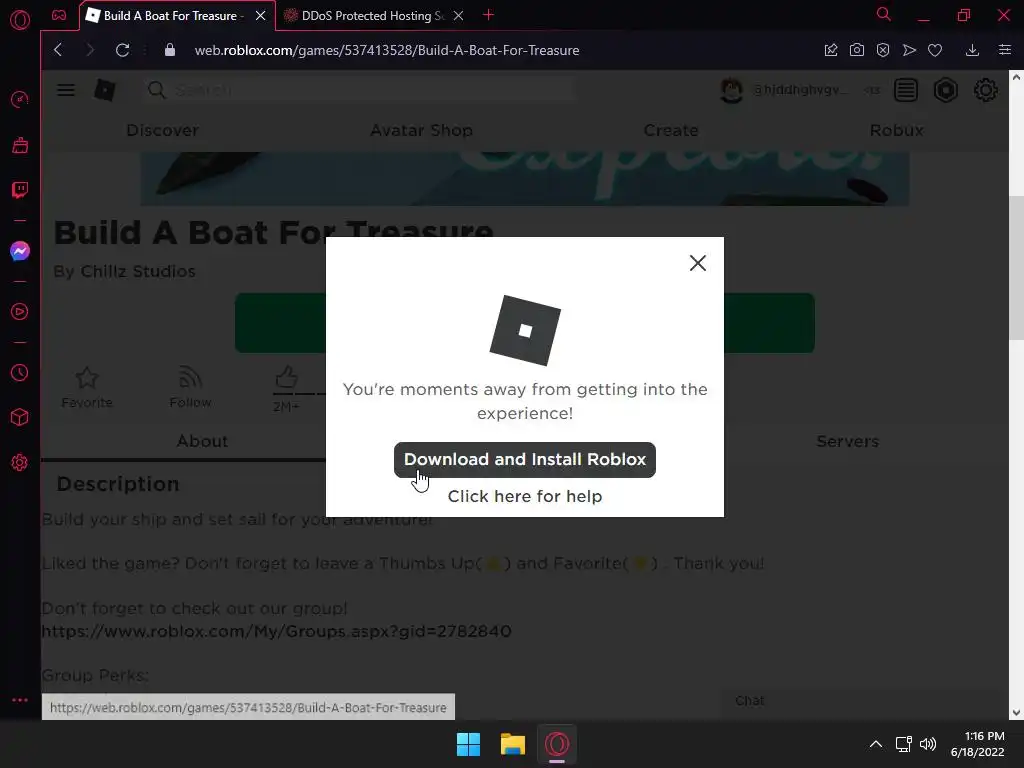The width and height of the screenshot is (1024, 768).
Task: Open Opera main menu logo
Action: 20,20
